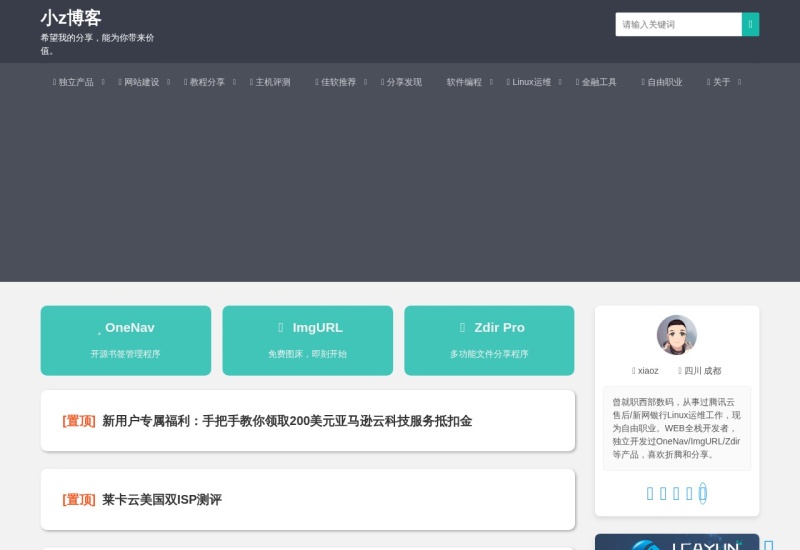Click the outlined social icon in author card
Screen dimensions: 800x550
coord(703,493)
